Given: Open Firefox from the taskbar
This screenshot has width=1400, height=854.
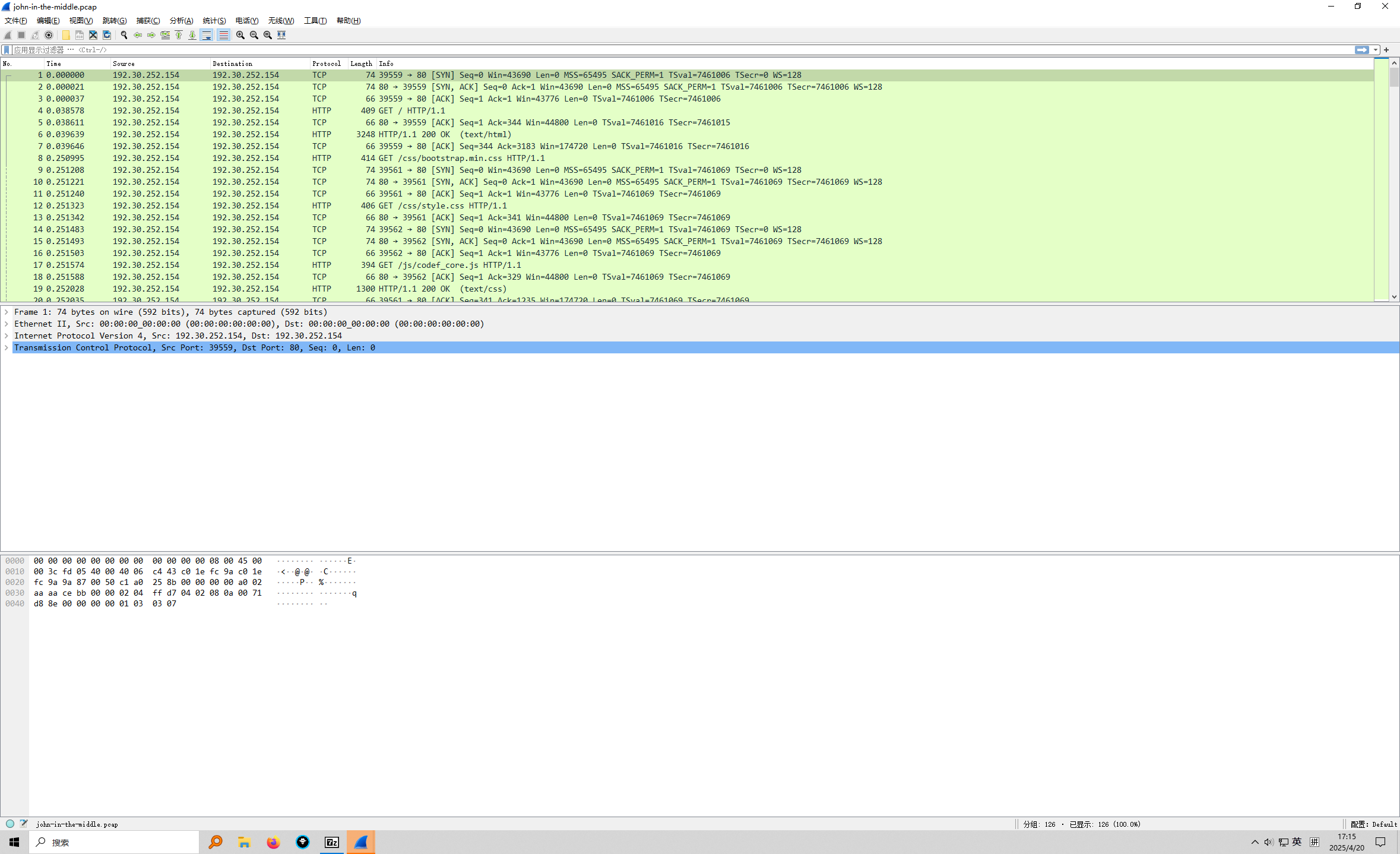Looking at the screenshot, I should tap(273, 842).
